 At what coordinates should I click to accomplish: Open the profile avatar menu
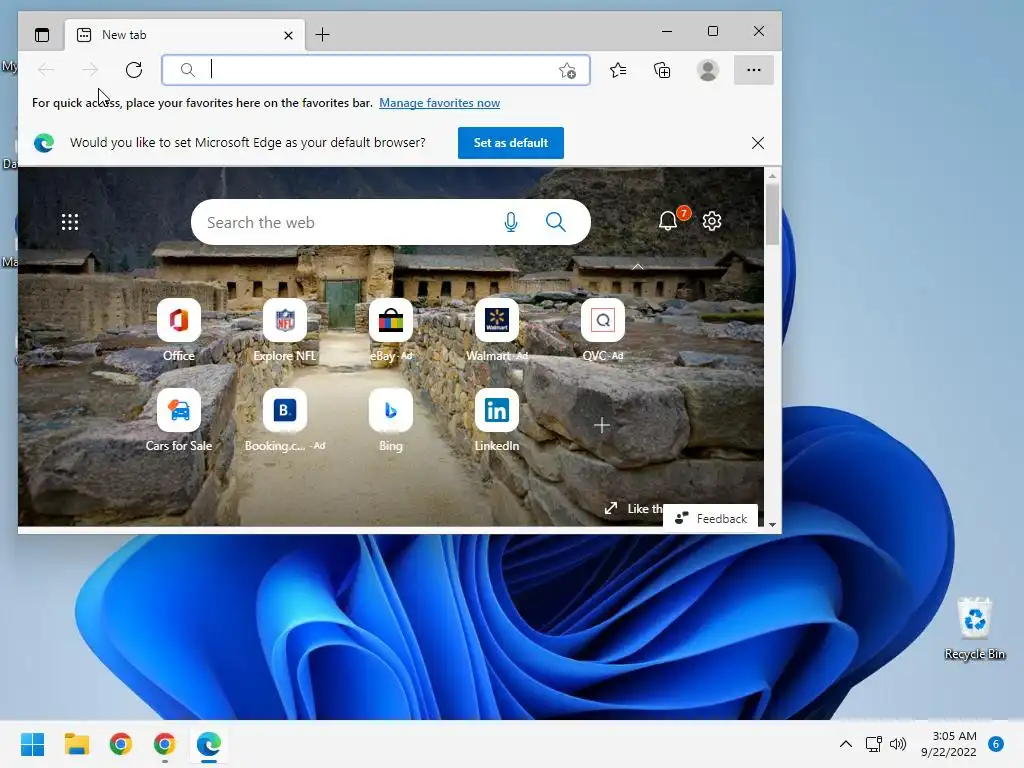708,70
